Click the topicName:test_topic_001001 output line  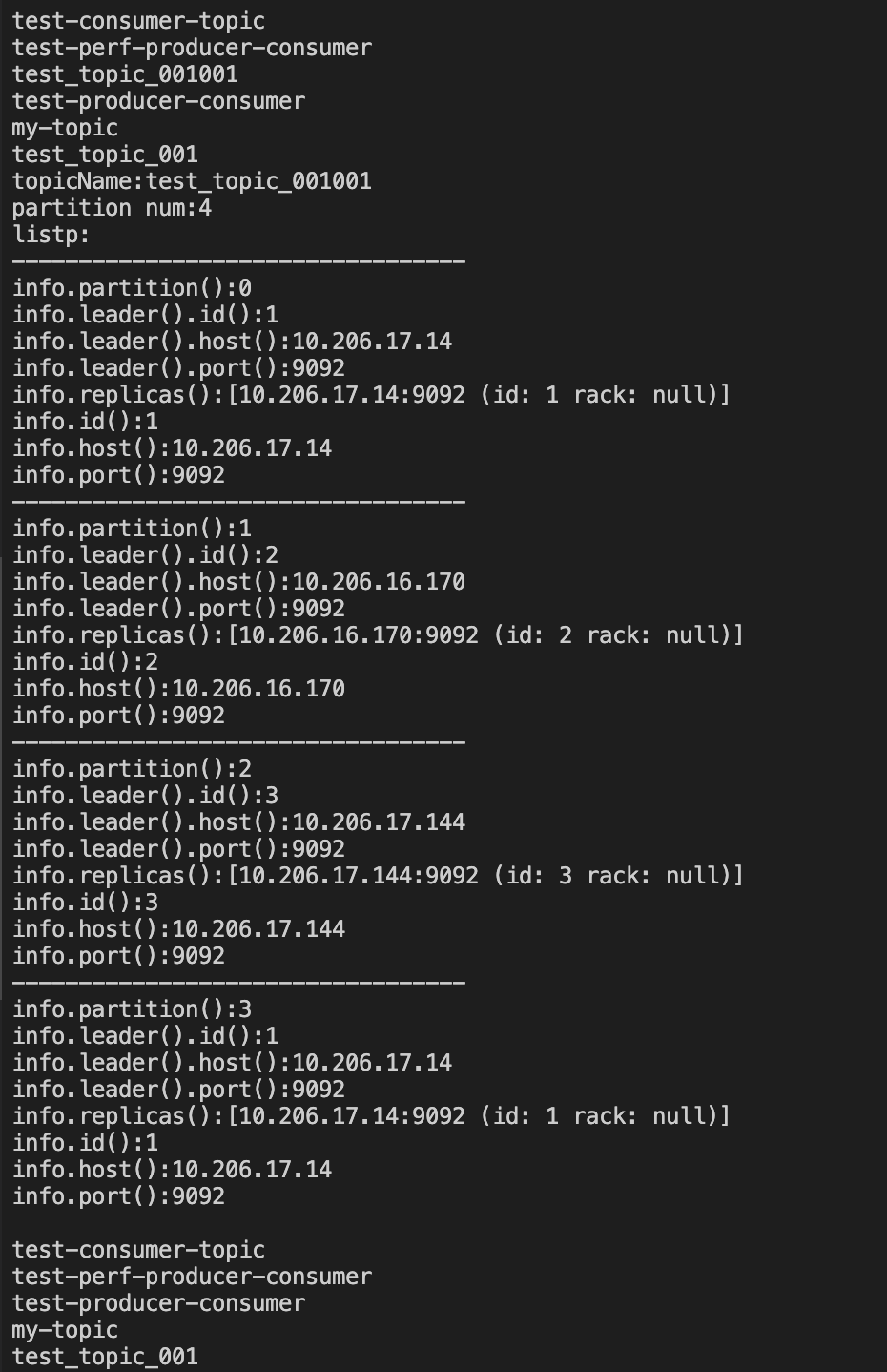192,181
